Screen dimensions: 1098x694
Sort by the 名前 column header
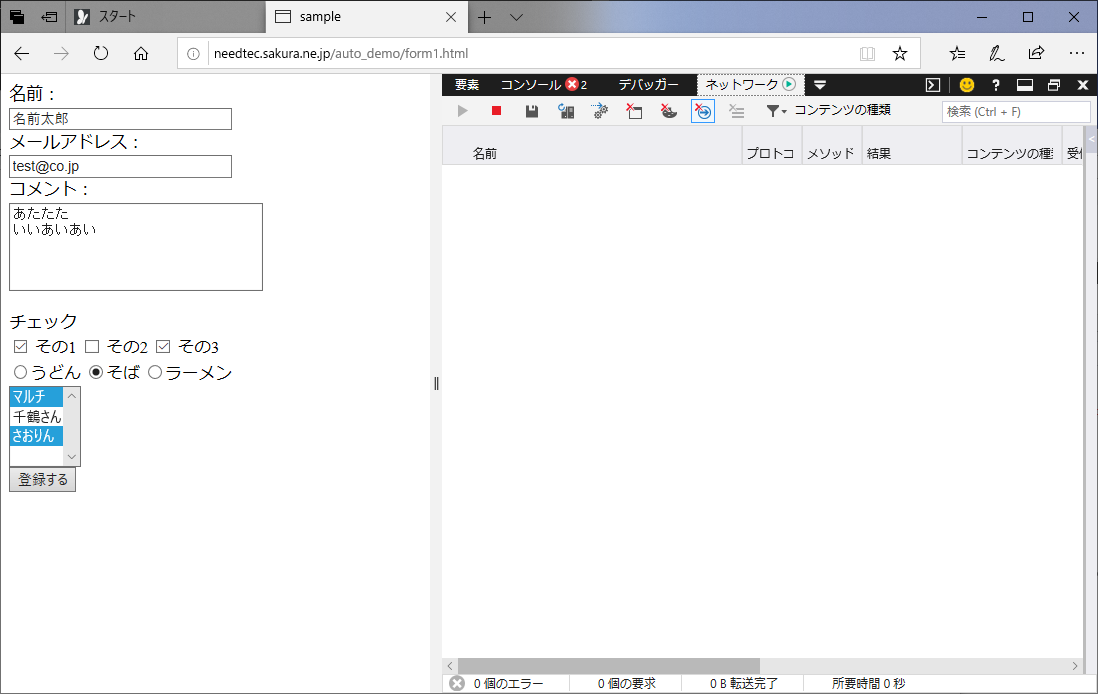click(x=592, y=146)
